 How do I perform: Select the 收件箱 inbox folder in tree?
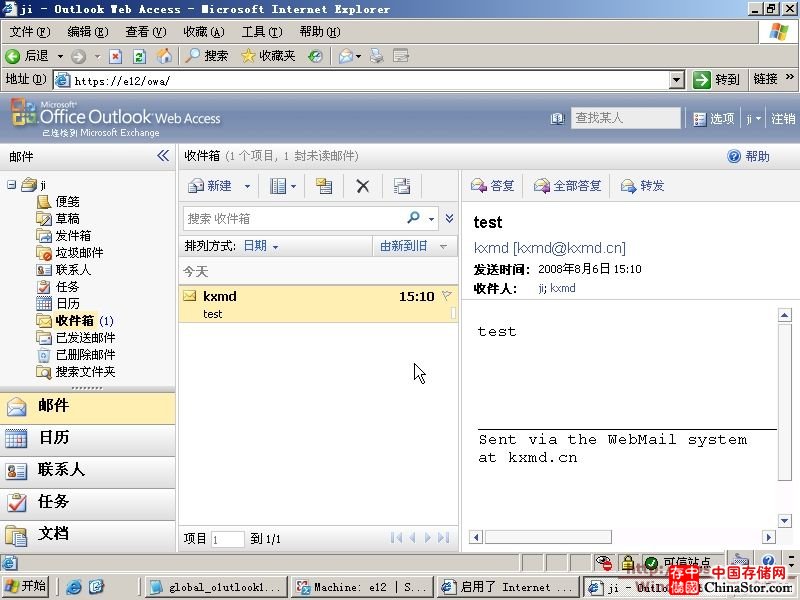click(74, 320)
